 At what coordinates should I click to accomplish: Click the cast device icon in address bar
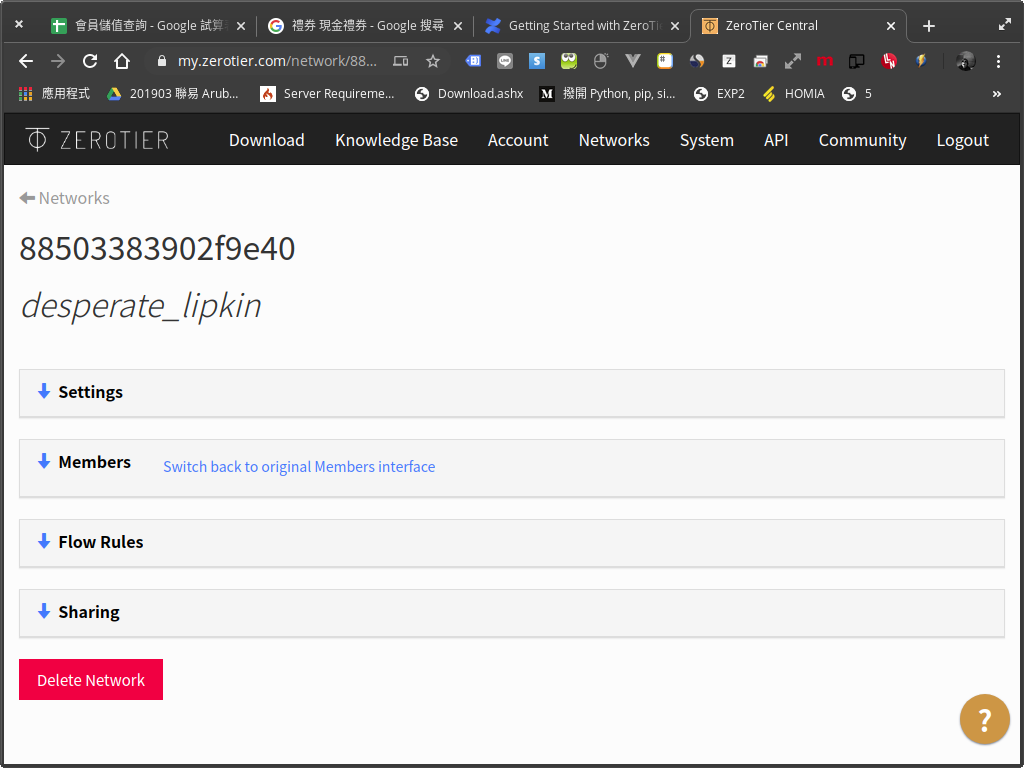400,61
